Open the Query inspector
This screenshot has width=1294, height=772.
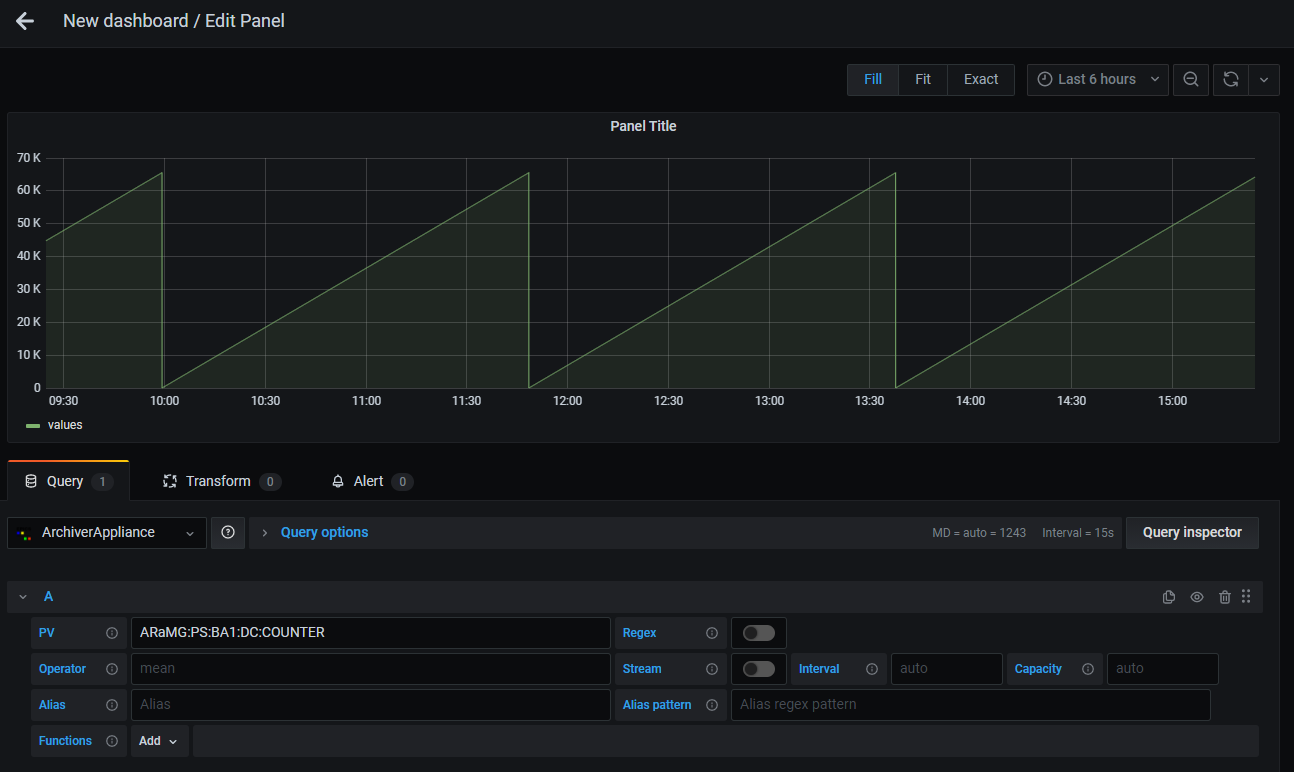[1192, 532]
